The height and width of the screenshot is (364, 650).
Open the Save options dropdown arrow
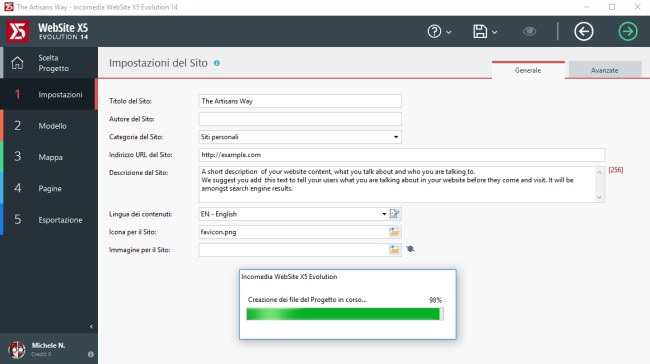point(495,32)
